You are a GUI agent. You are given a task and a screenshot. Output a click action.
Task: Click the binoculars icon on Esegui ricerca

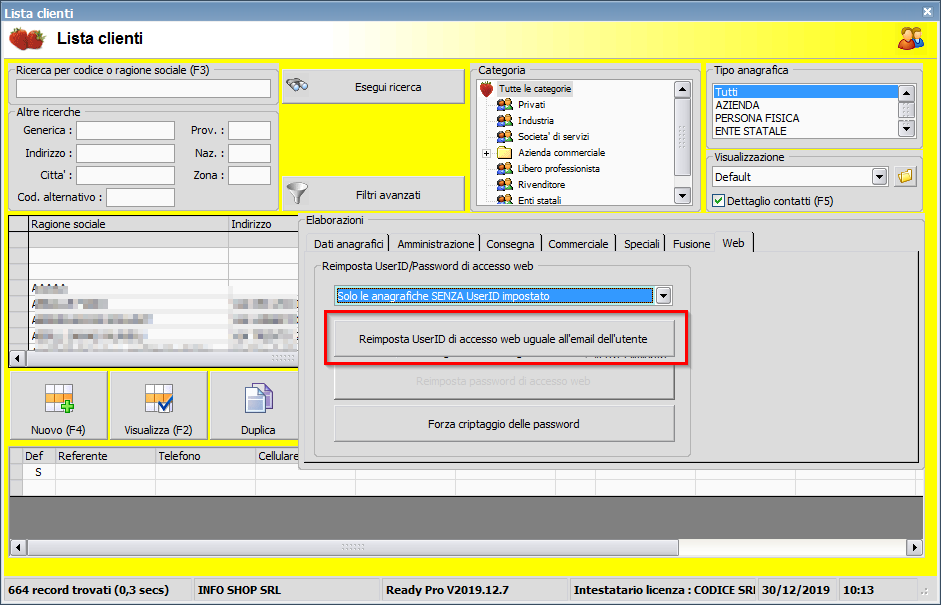pos(297,86)
